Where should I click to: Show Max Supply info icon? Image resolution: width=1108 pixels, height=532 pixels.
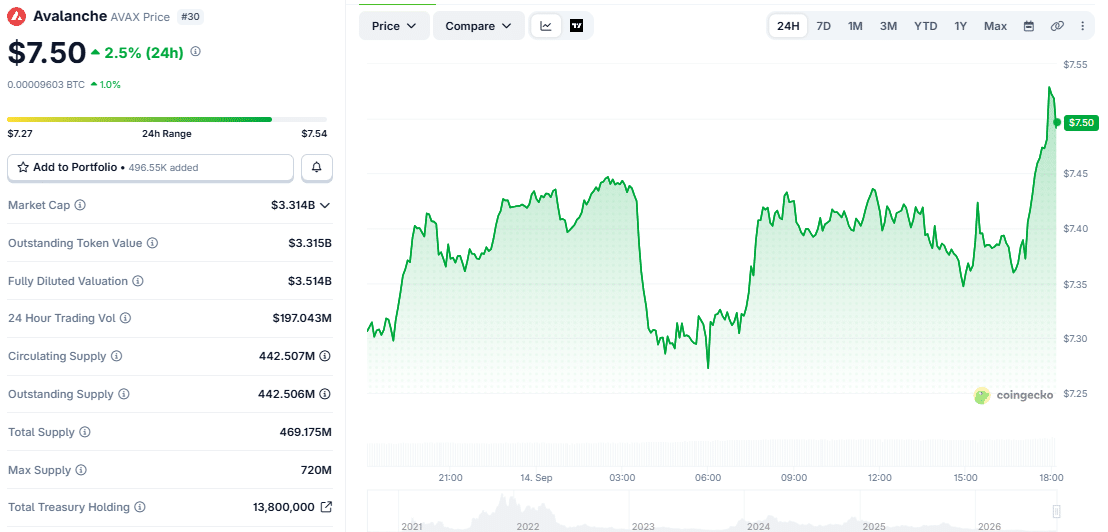tap(81, 470)
